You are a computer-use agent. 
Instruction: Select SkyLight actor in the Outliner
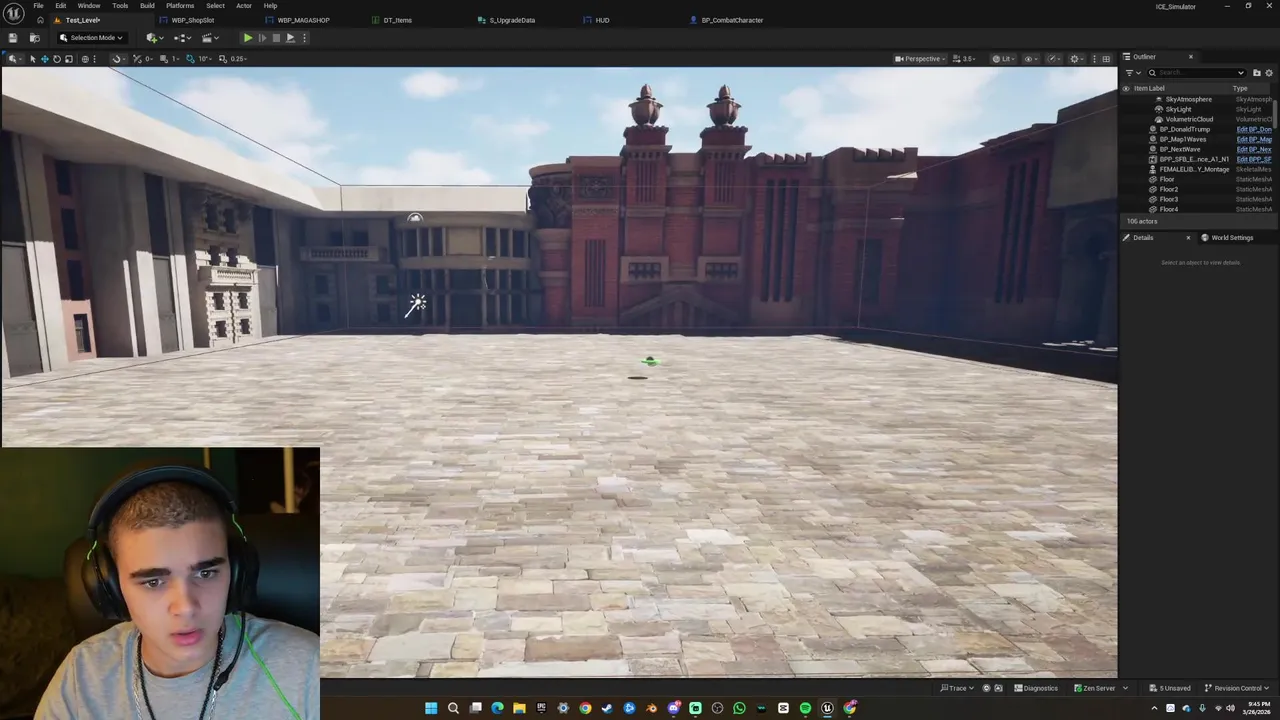1178,109
